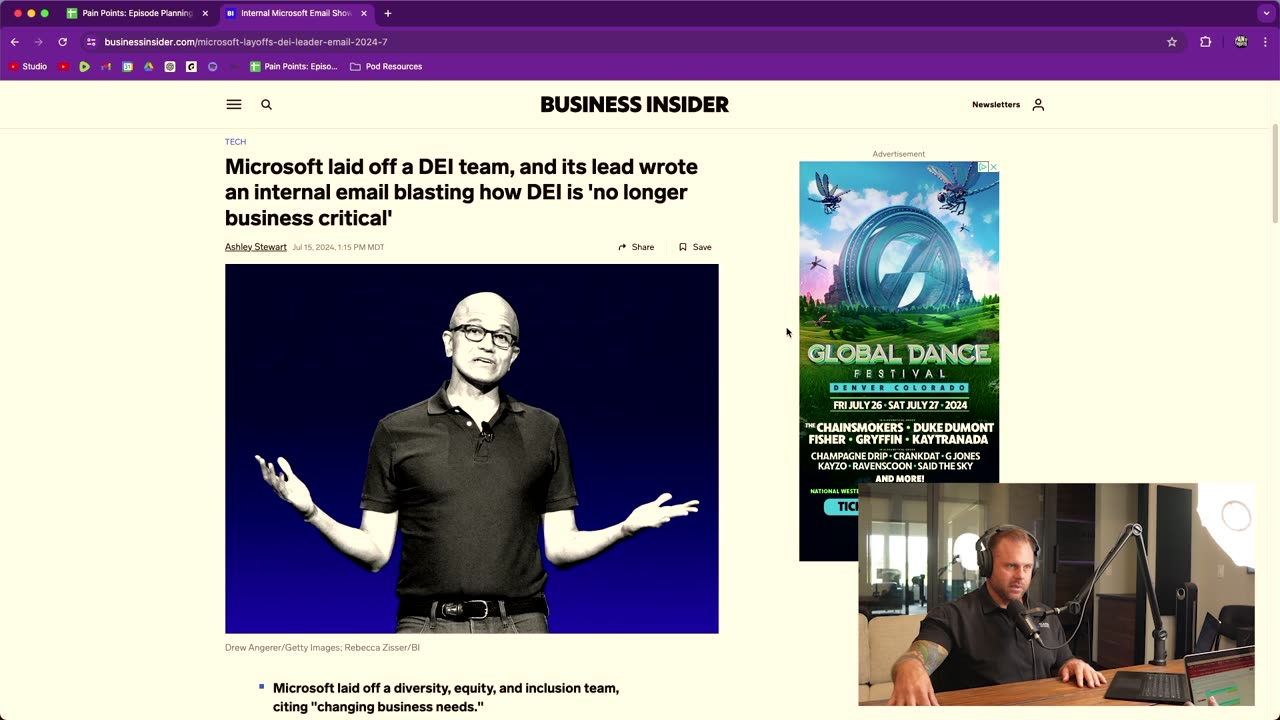
Task: Select the Internal Microsoft Email Show tab
Action: pyautogui.click(x=296, y=13)
